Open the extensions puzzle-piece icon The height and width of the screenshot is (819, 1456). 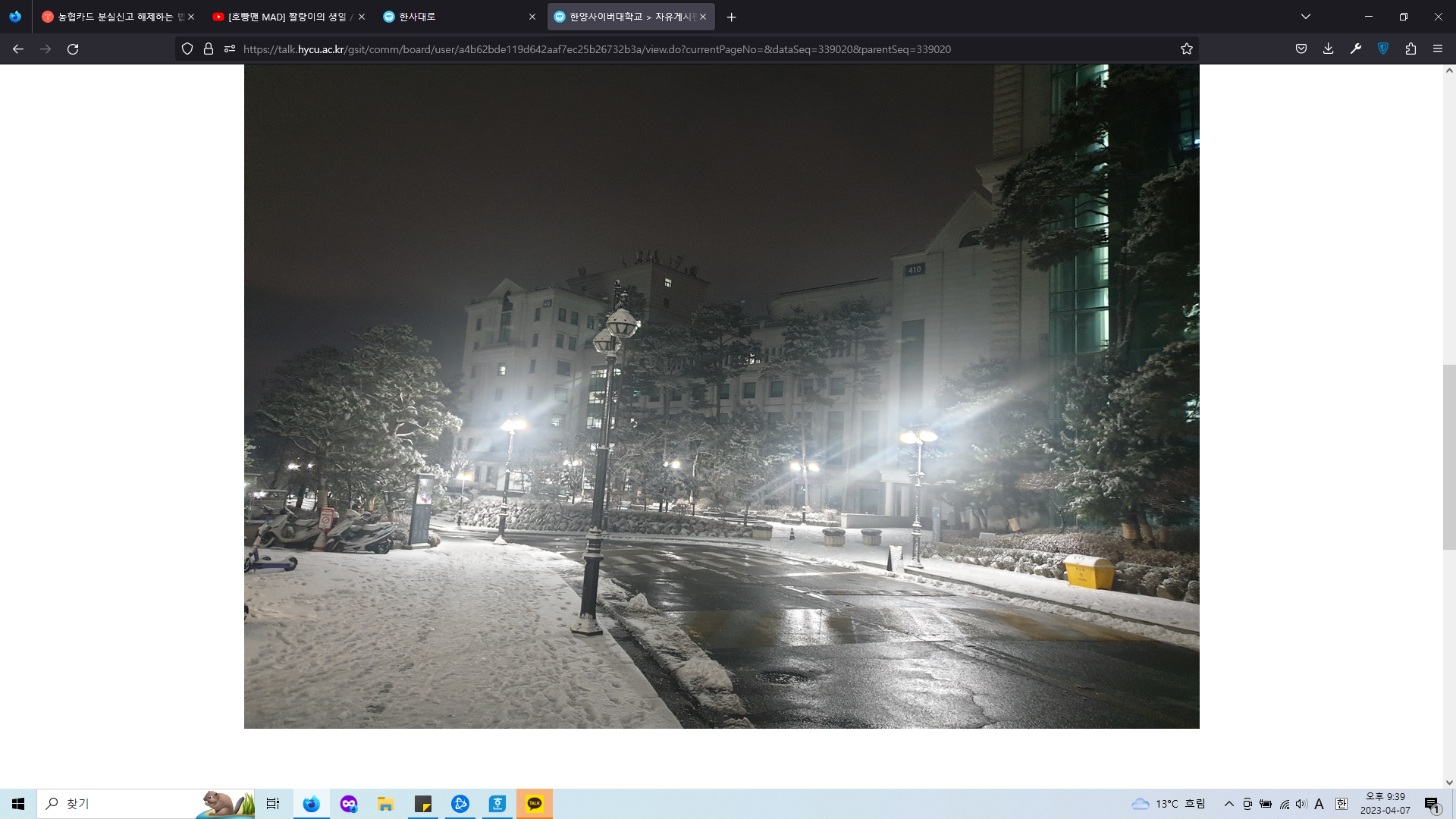point(1410,49)
